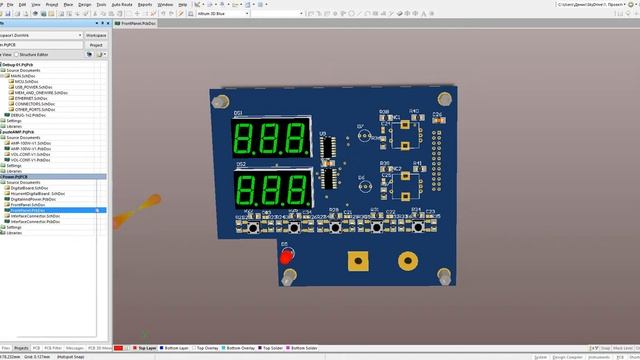Screen dimensions: 640x360
Task: Open the Projects panel options icon dropdown
Action: [101, 54]
